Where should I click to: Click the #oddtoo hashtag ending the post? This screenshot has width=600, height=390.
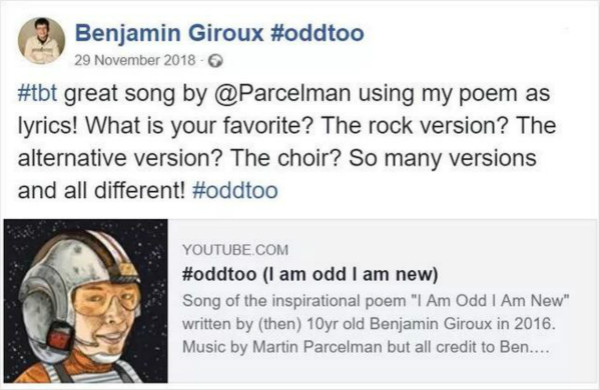235,191
